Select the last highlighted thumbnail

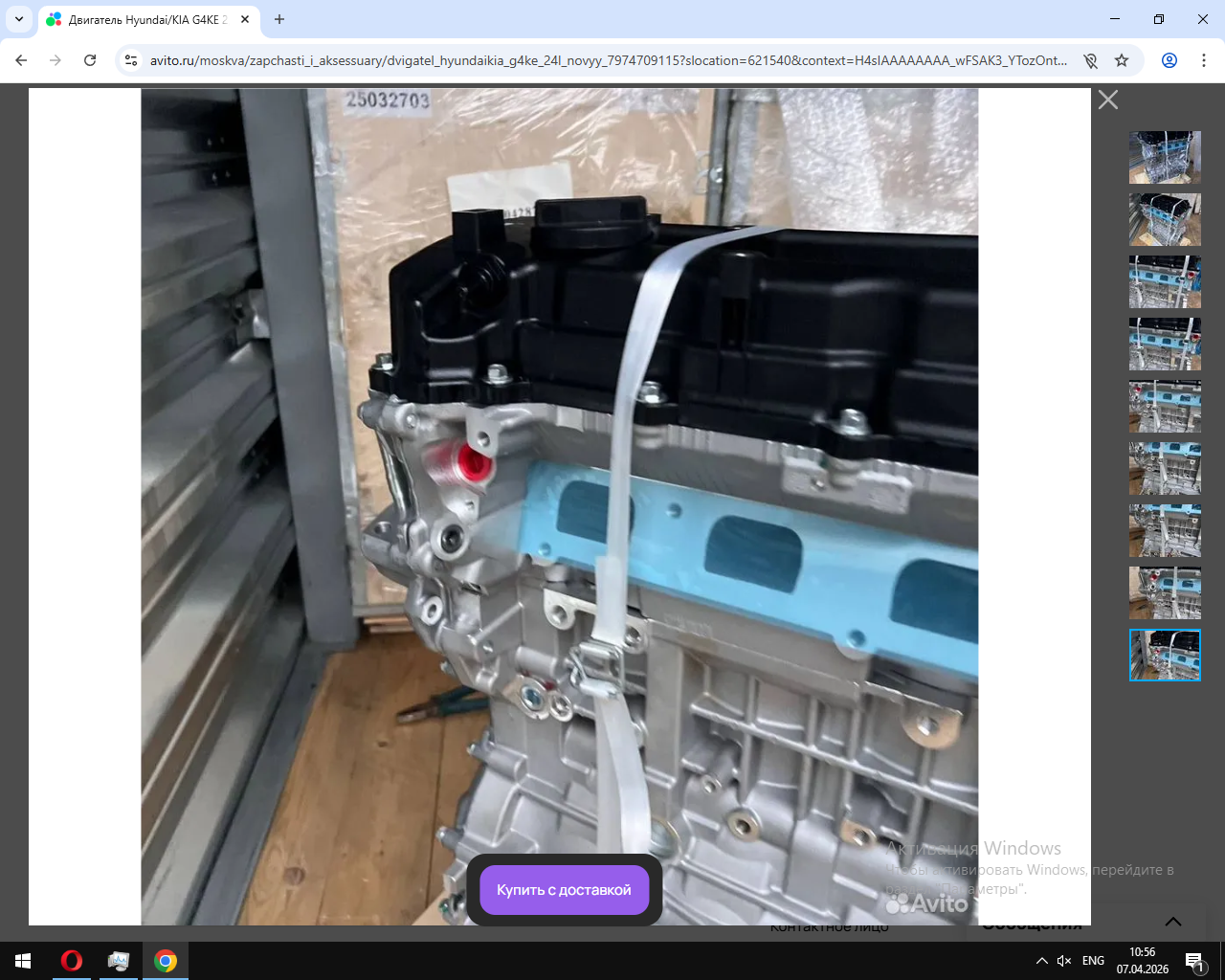pyautogui.click(x=1165, y=655)
